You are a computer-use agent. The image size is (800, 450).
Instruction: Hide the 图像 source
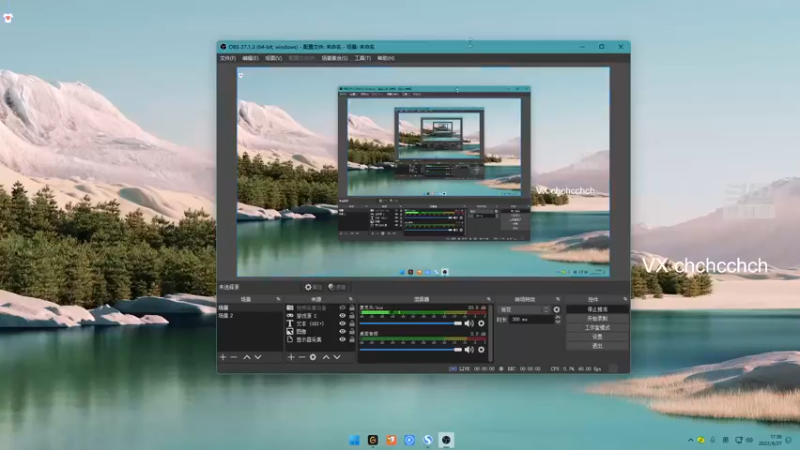coord(342,332)
